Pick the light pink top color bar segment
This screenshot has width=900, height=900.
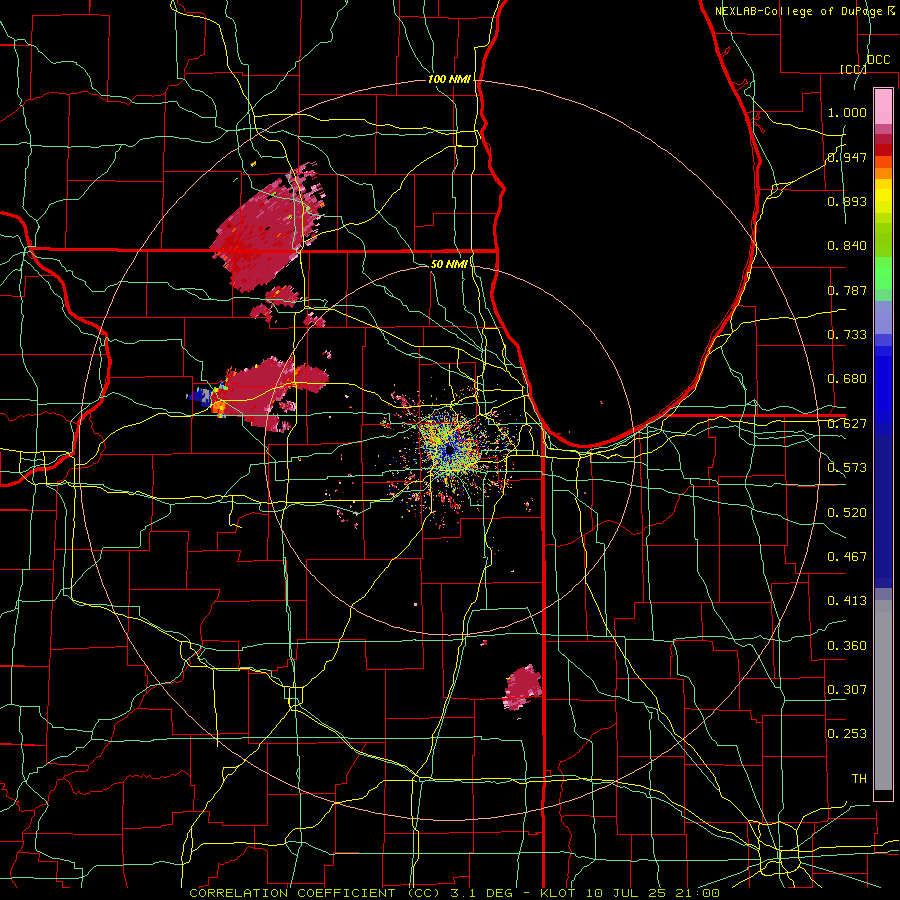pyautogui.click(x=883, y=107)
